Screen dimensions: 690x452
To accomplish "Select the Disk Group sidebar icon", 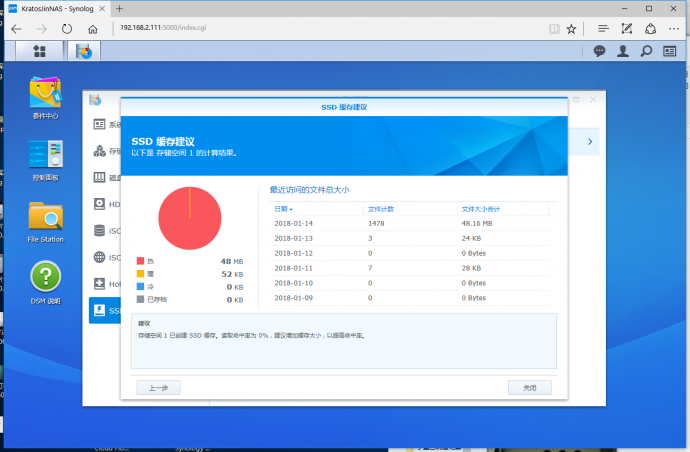I will [99, 177].
